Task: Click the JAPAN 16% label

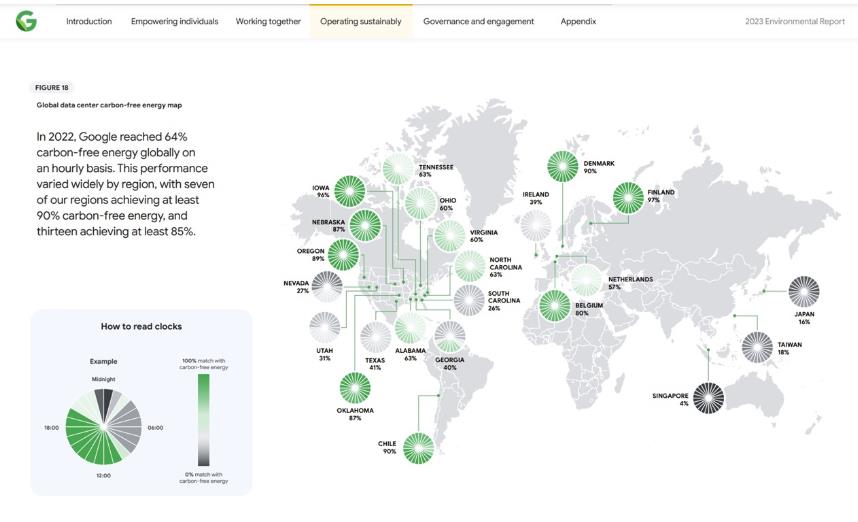Action: pos(804,318)
